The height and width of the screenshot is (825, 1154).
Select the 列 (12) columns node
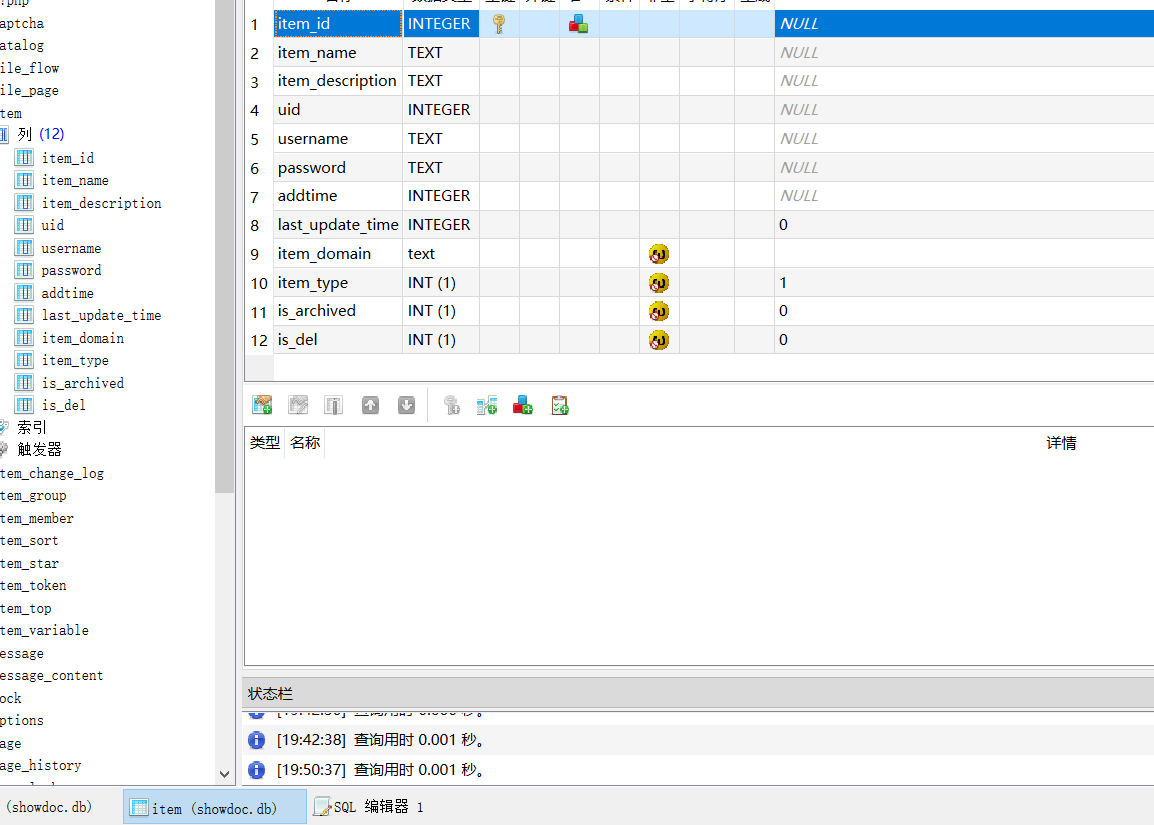point(40,134)
